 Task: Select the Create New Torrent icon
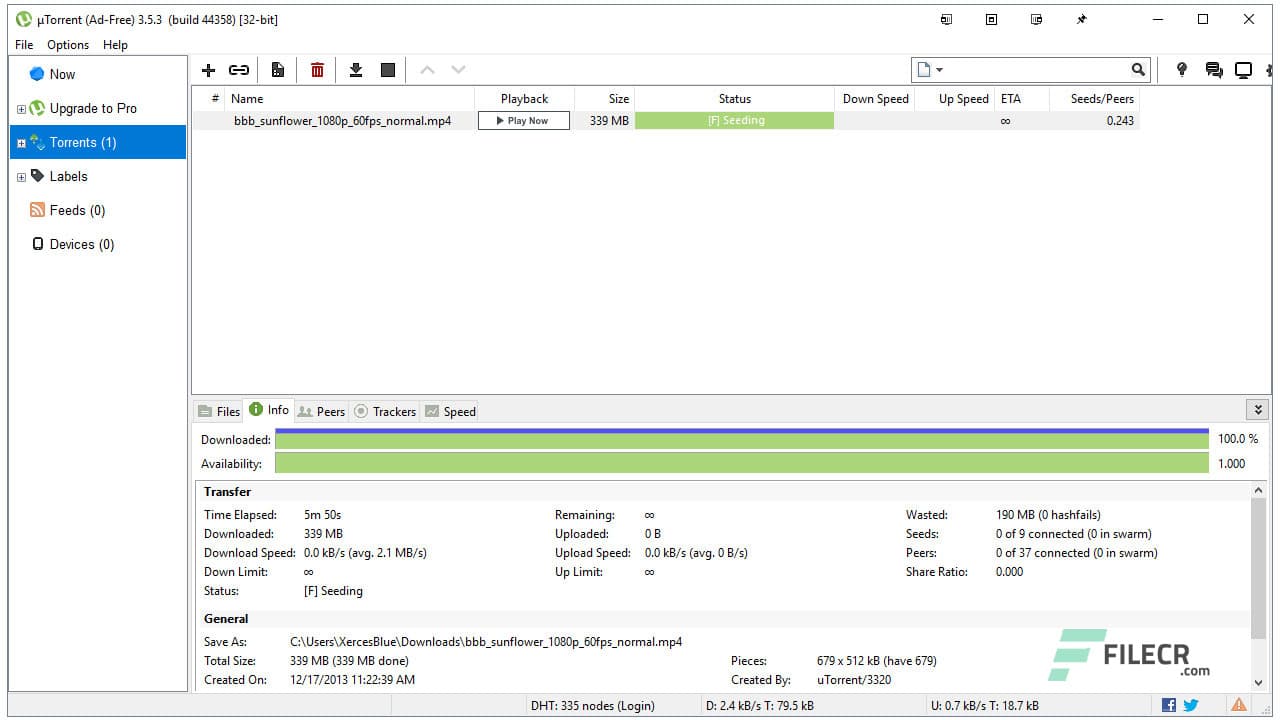click(278, 70)
